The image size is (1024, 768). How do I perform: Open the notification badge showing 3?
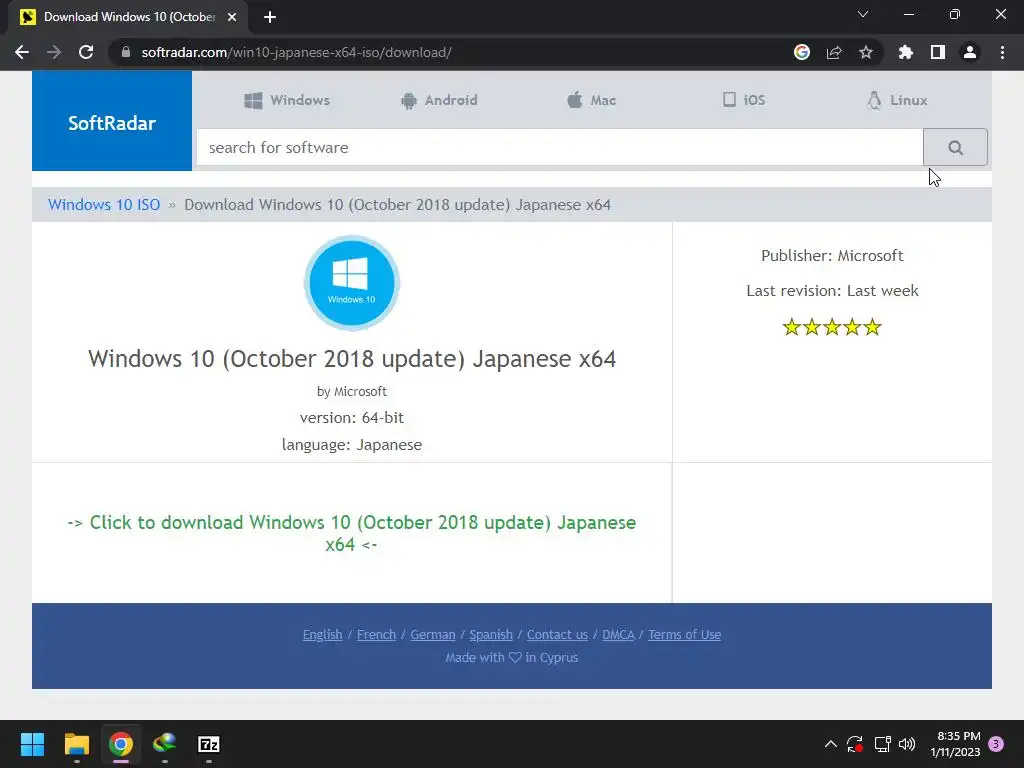tap(996, 744)
